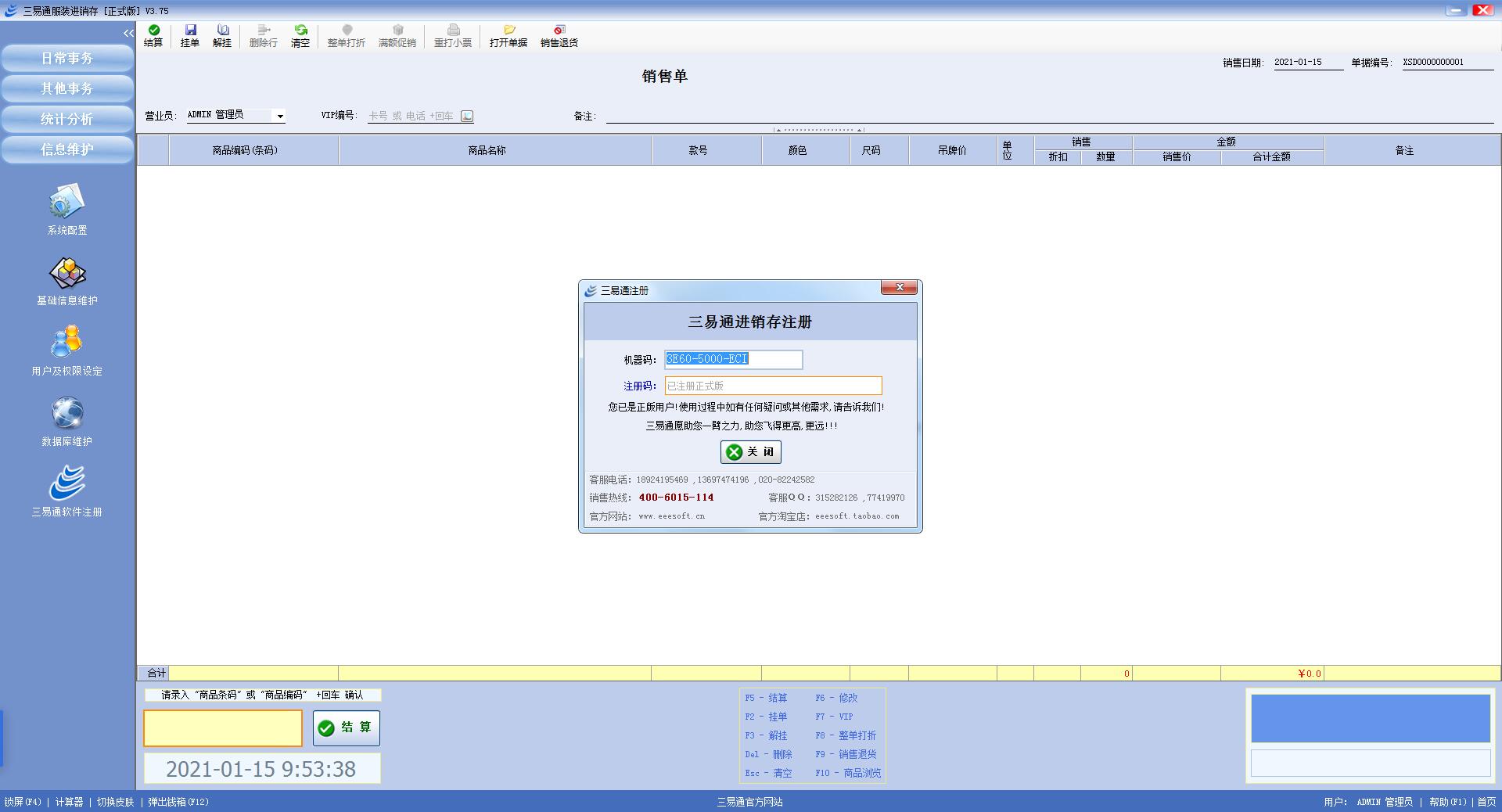Click the 挂单 hold order toolbar icon
1502x812 pixels.
(x=190, y=36)
